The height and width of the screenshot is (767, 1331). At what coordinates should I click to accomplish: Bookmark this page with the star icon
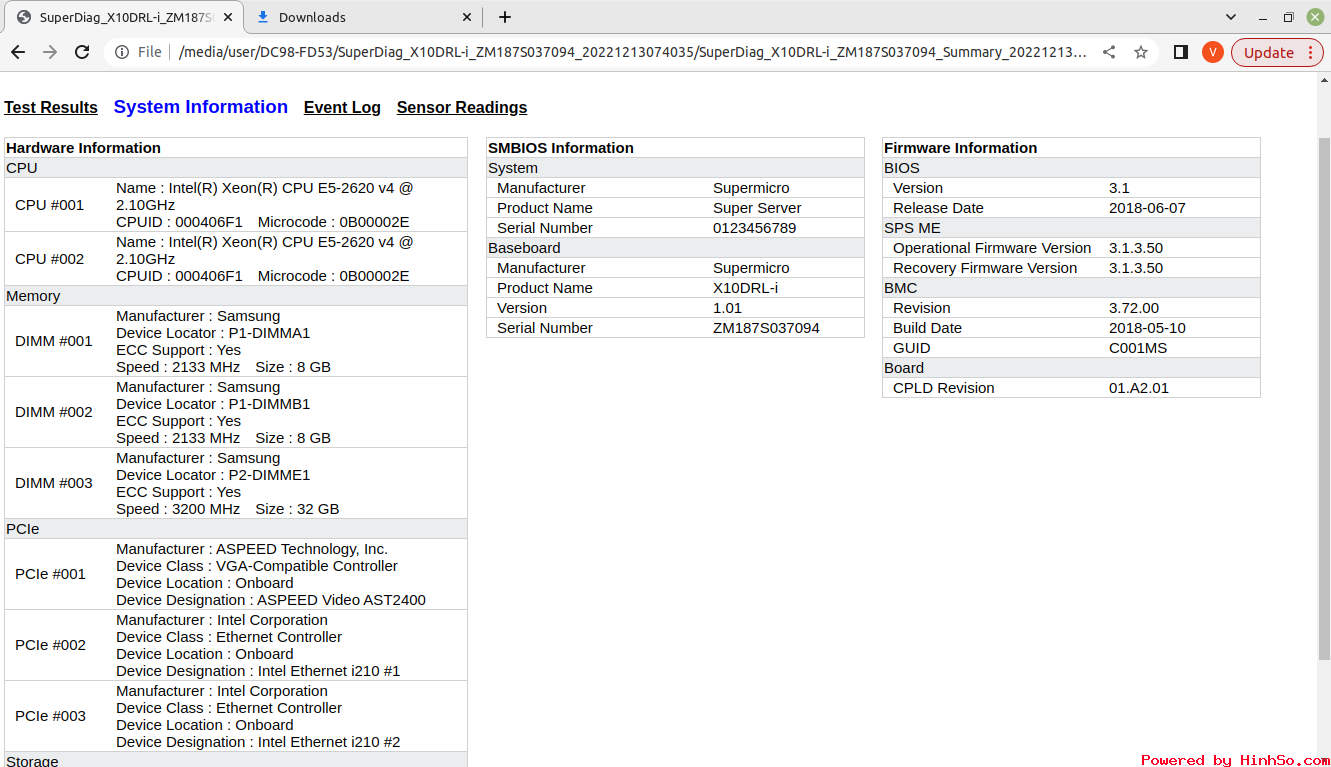click(x=1141, y=52)
